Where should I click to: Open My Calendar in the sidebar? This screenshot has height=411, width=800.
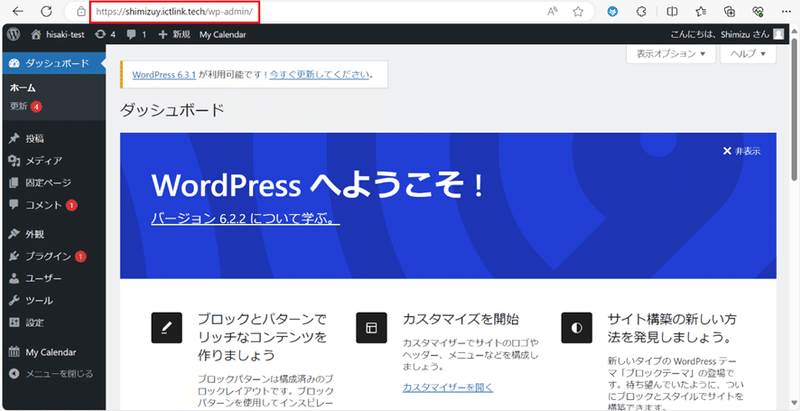54,352
